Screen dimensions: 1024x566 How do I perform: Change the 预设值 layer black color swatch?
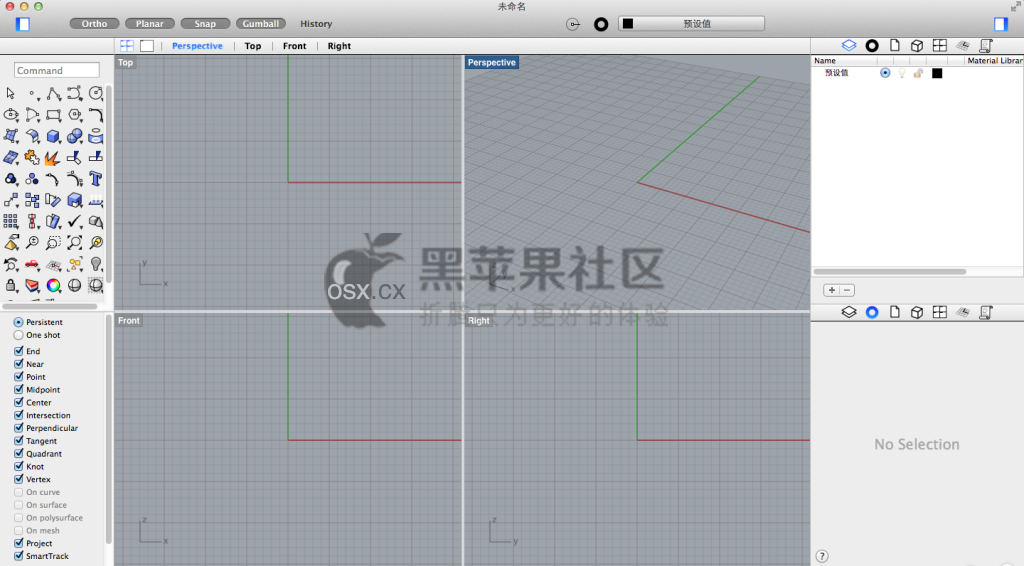click(937, 73)
